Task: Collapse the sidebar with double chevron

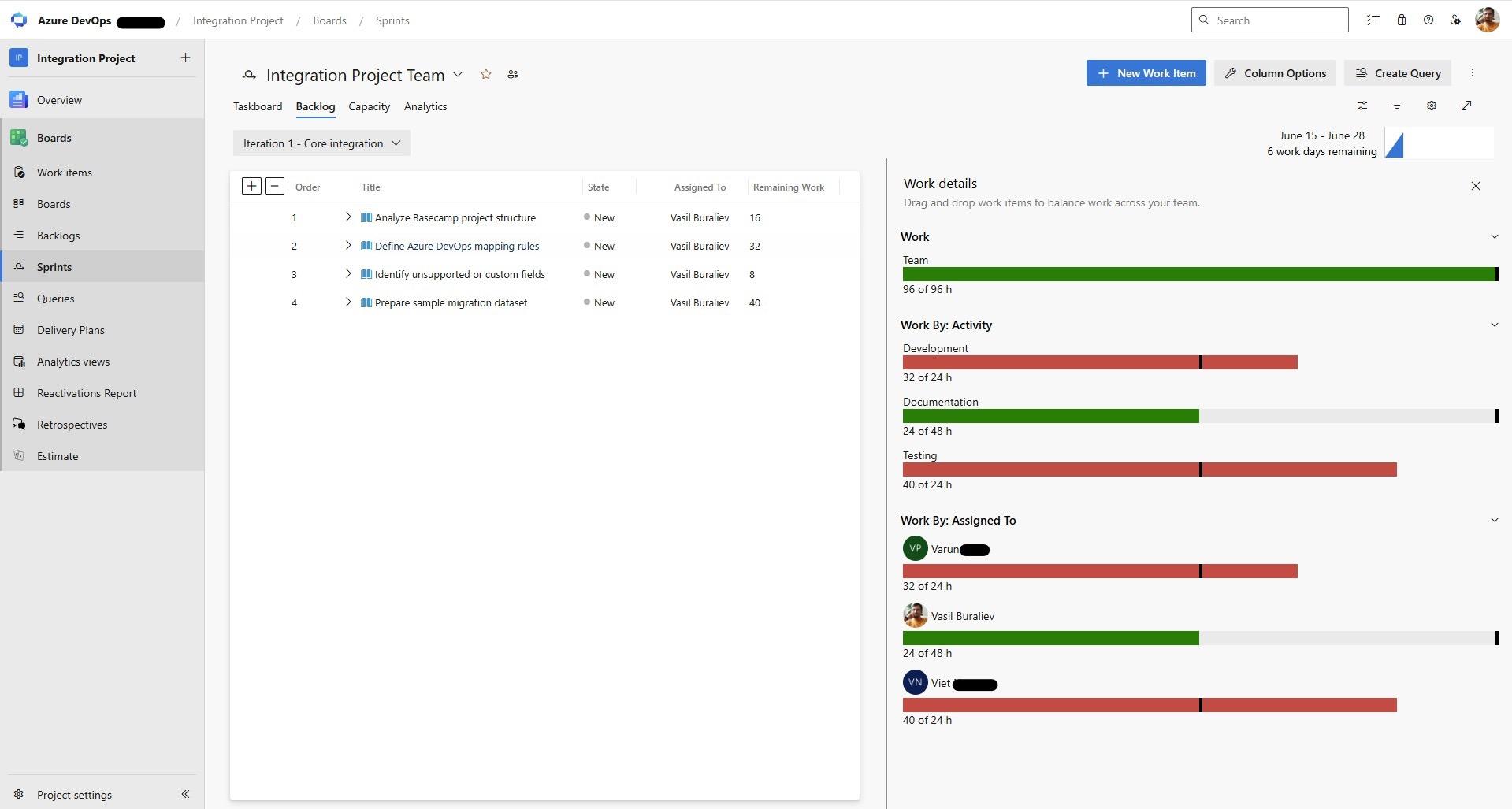Action: (185, 794)
